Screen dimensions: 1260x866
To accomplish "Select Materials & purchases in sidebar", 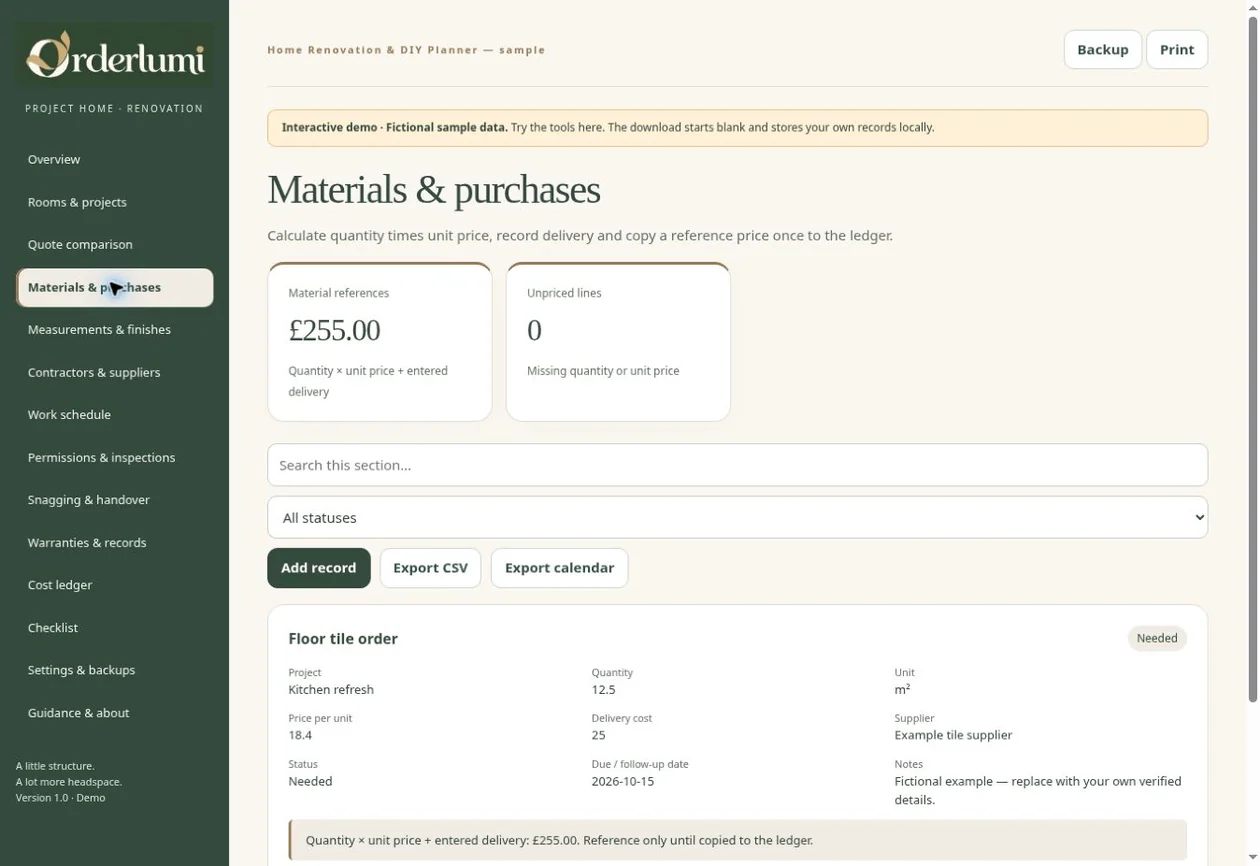I will [114, 288].
